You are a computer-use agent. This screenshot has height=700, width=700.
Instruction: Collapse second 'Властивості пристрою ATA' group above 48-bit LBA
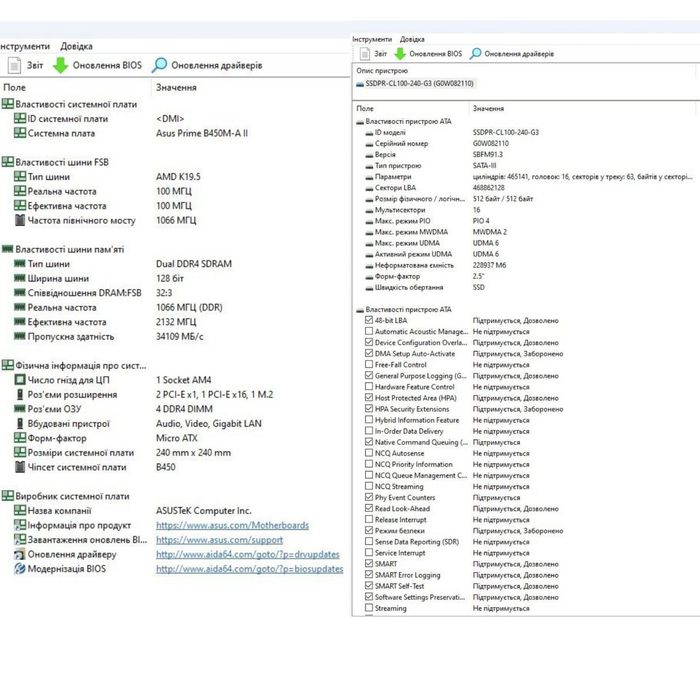pyautogui.click(x=360, y=310)
